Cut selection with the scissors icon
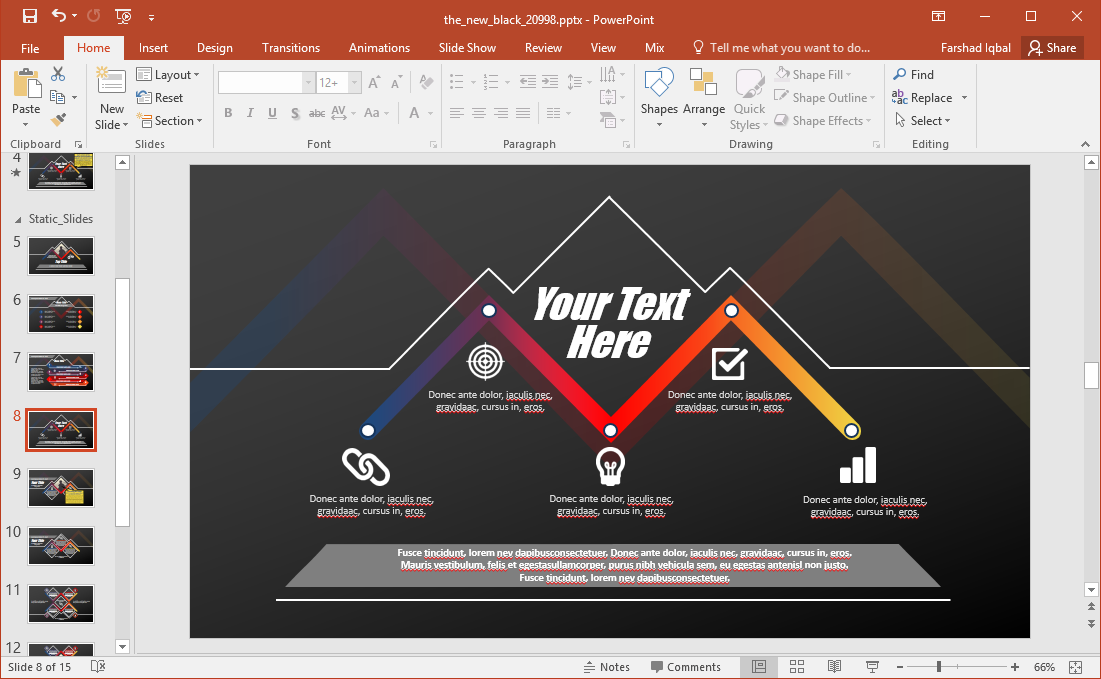Screen dimensions: 1101x679 click(58, 74)
